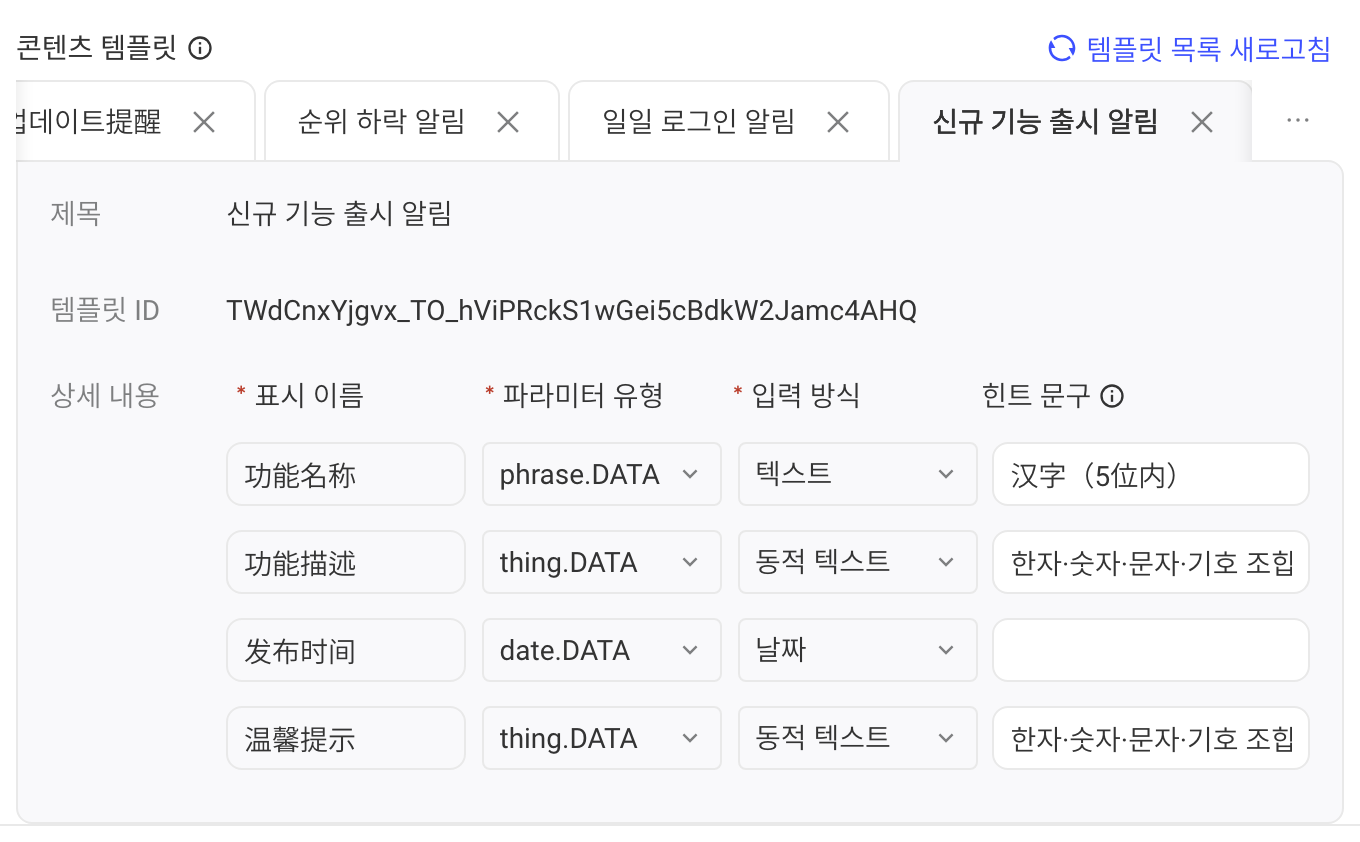Edit the 温馨提示 display name field
1360x842 pixels.
click(x=346, y=738)
